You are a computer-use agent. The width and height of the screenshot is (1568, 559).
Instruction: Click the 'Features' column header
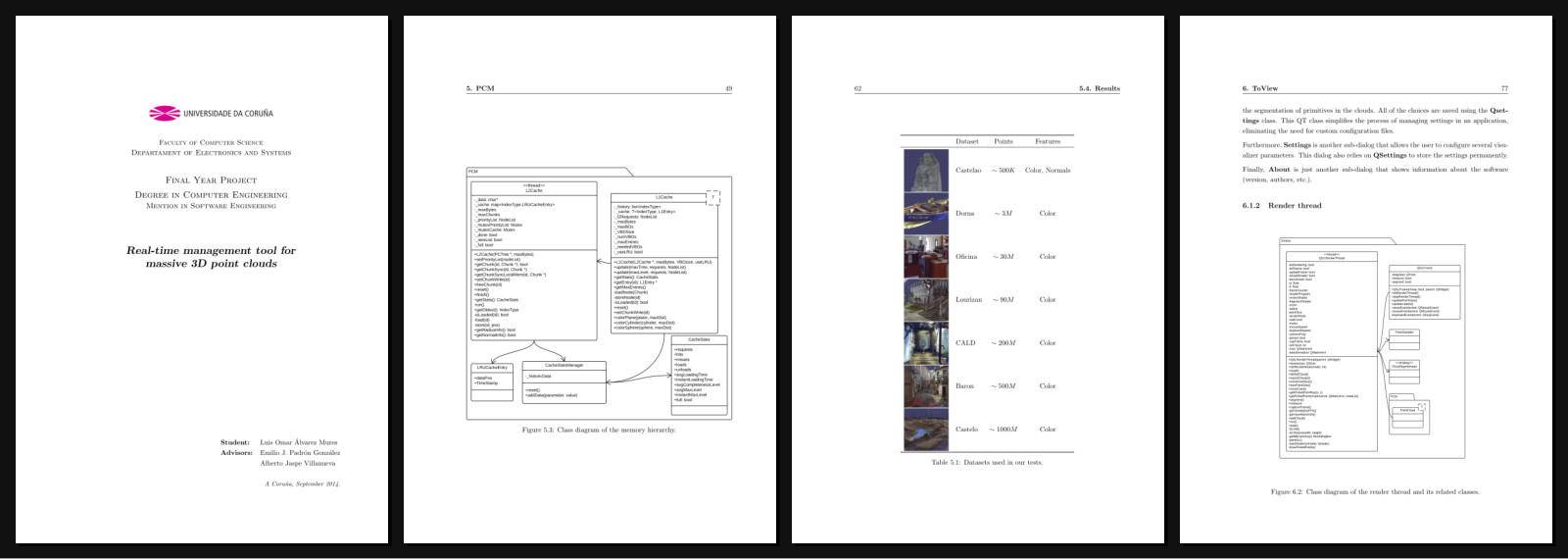[x=1048, y=141]
